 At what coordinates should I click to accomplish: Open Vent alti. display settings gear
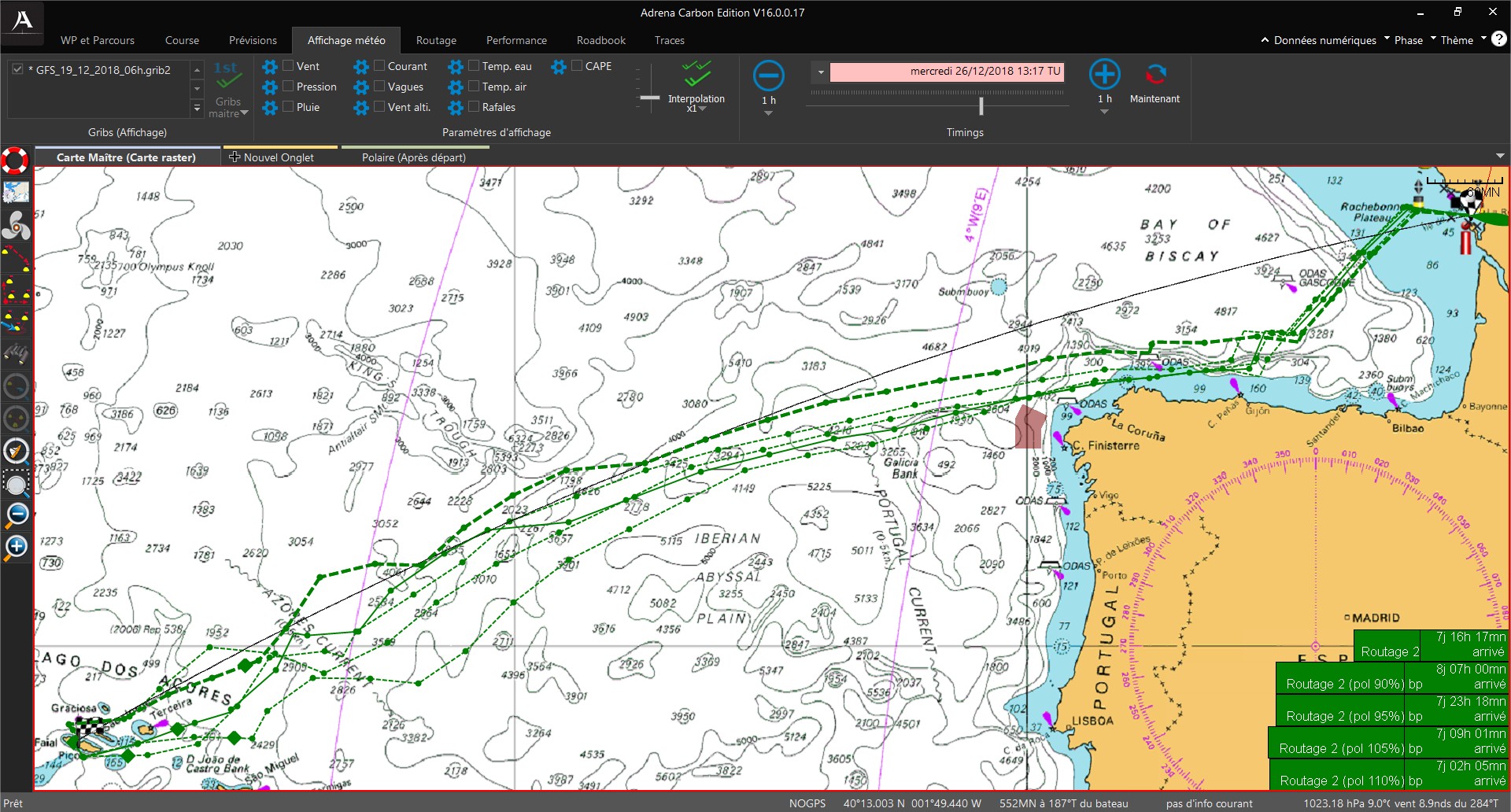pyautogui.click(x=361, y=108)
